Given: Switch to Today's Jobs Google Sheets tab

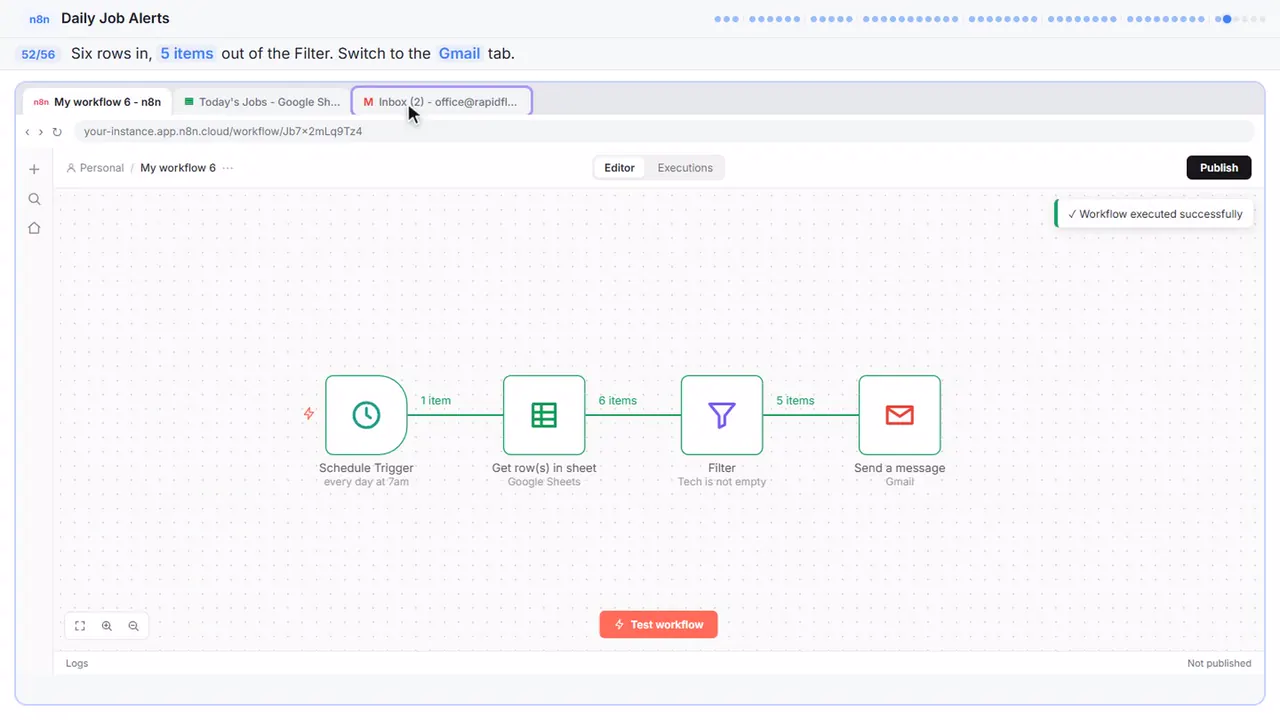Looking at the screenshot, I should pos(262,102).
